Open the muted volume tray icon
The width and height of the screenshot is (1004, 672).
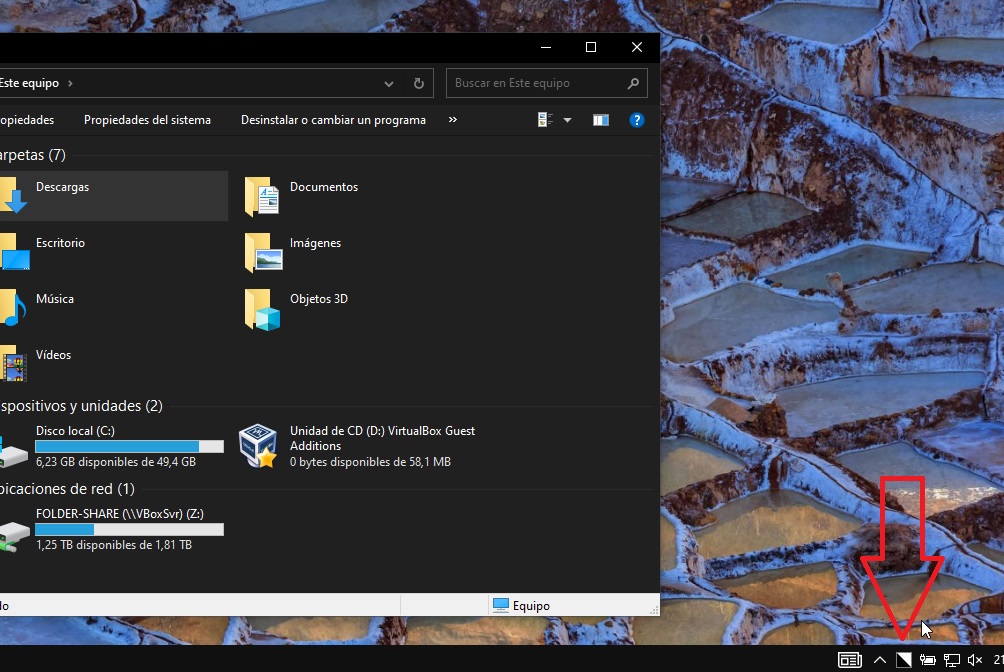(975, 660)
